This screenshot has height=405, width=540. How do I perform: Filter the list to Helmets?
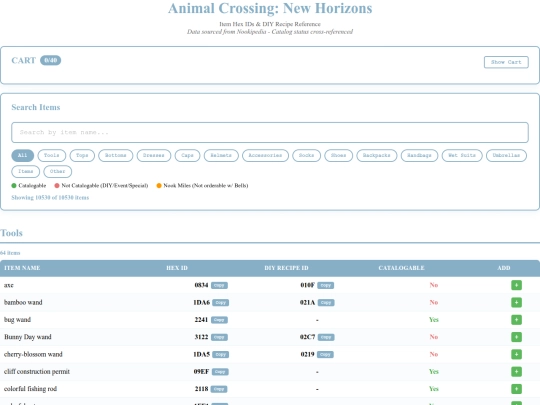tap(221, 155)
